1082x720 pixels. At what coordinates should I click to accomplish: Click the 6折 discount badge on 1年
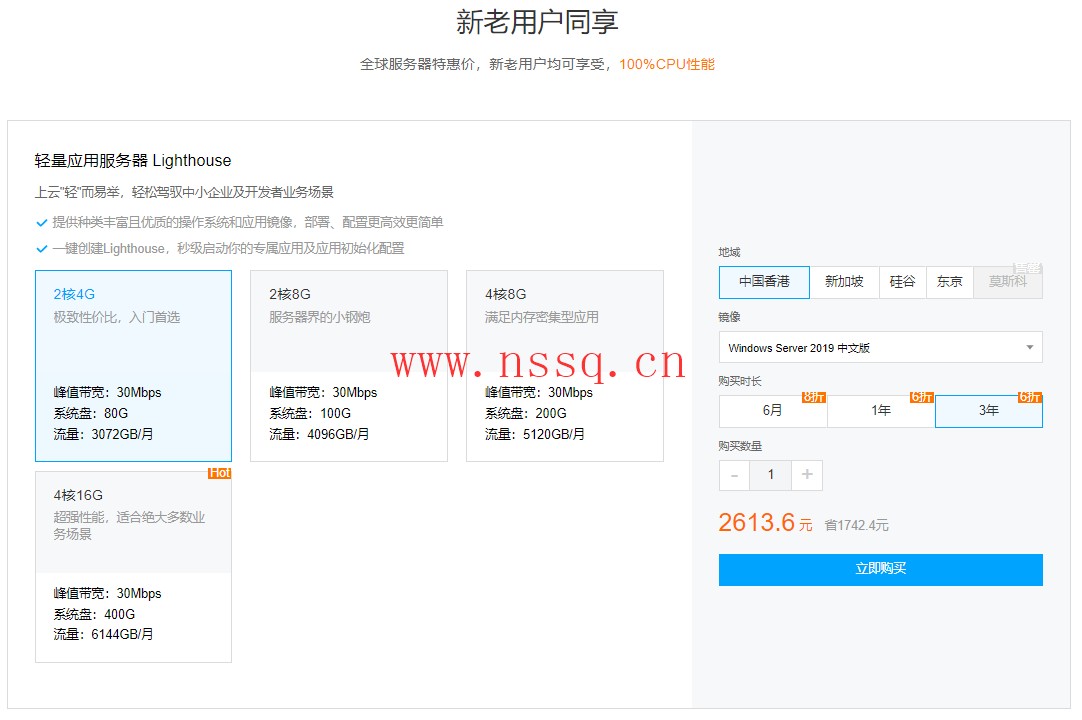point(922,397)
